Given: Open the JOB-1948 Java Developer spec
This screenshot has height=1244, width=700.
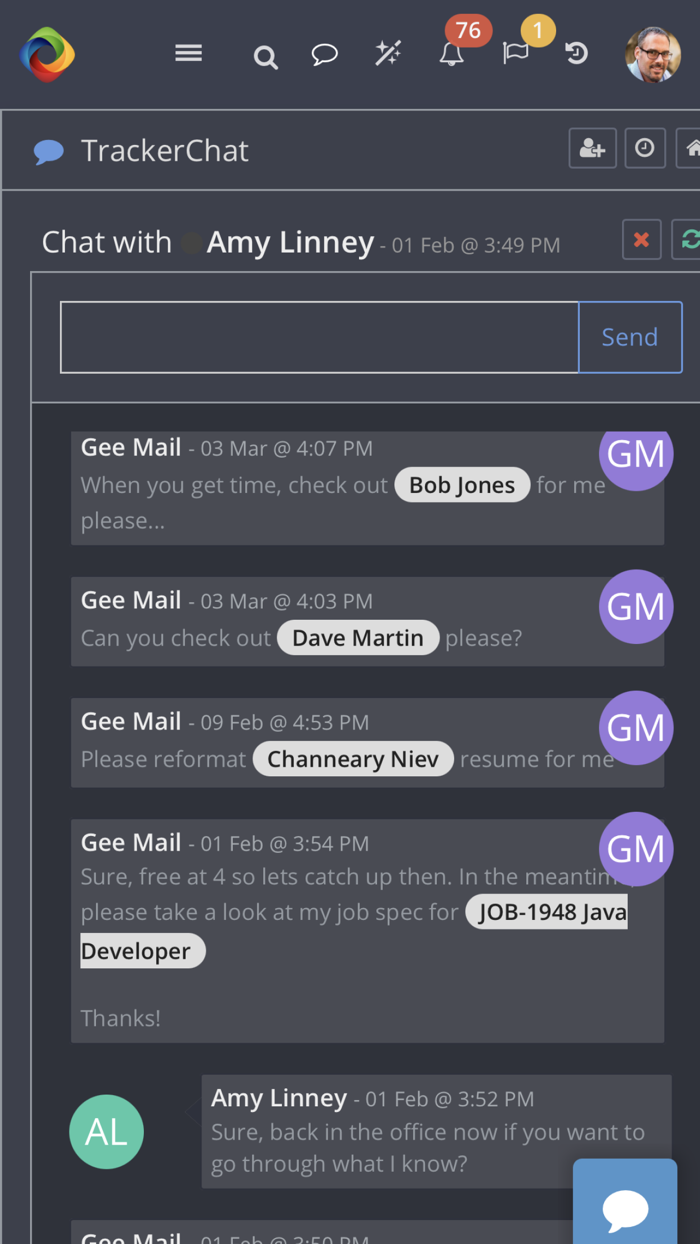Looking at the screenshot, I should [x=546, y=911].
